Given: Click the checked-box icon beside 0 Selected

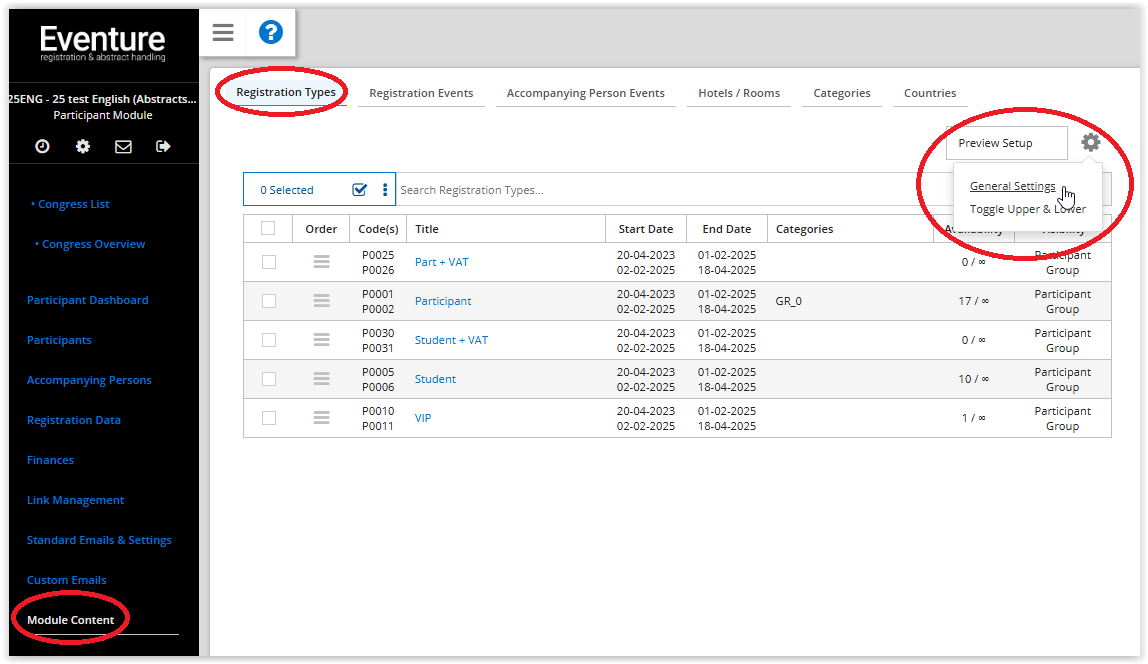Looking at the screenshot, I should (x=360, y=190).
